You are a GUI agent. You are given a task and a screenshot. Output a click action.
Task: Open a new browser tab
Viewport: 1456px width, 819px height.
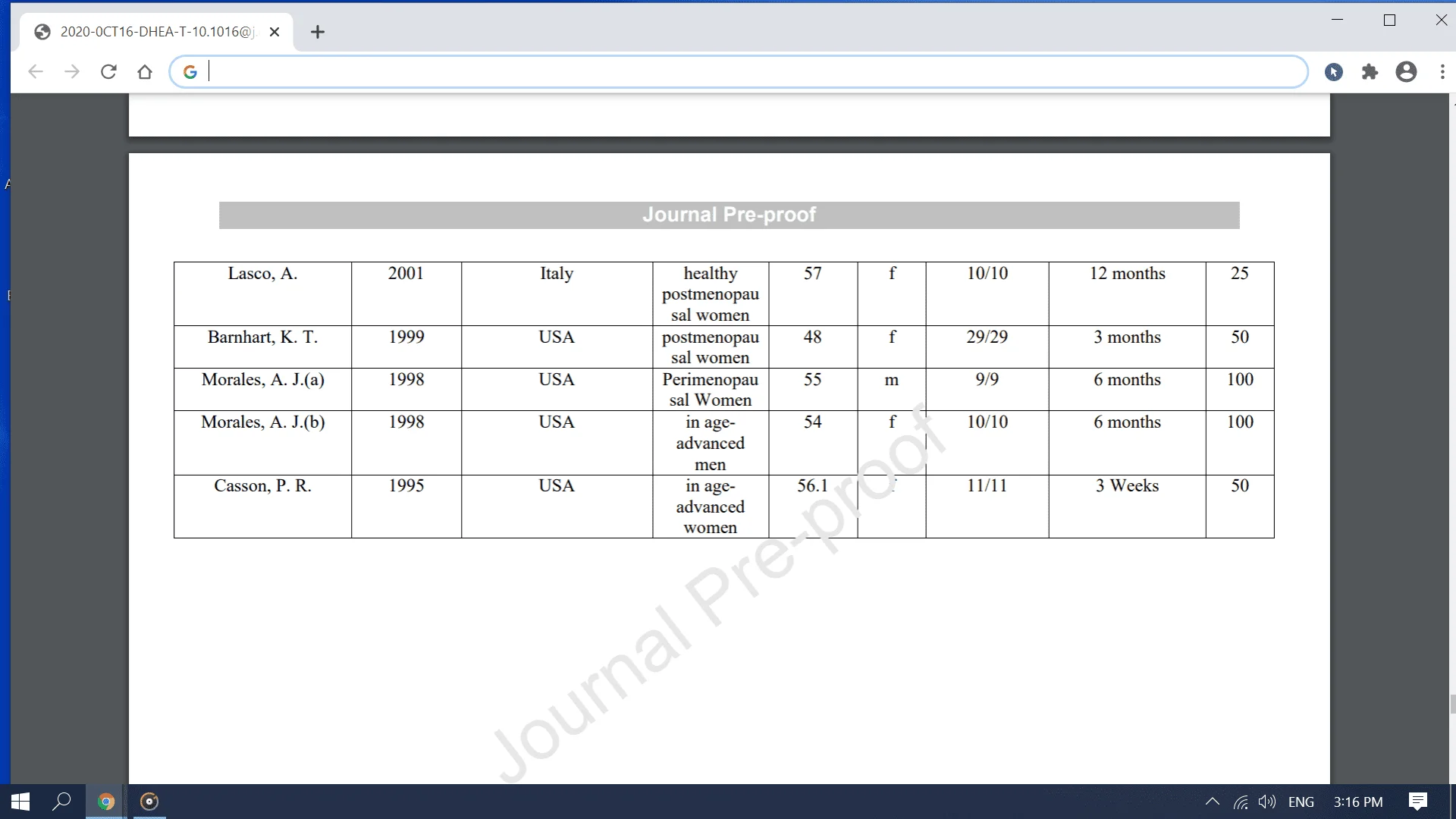(318, 32)
